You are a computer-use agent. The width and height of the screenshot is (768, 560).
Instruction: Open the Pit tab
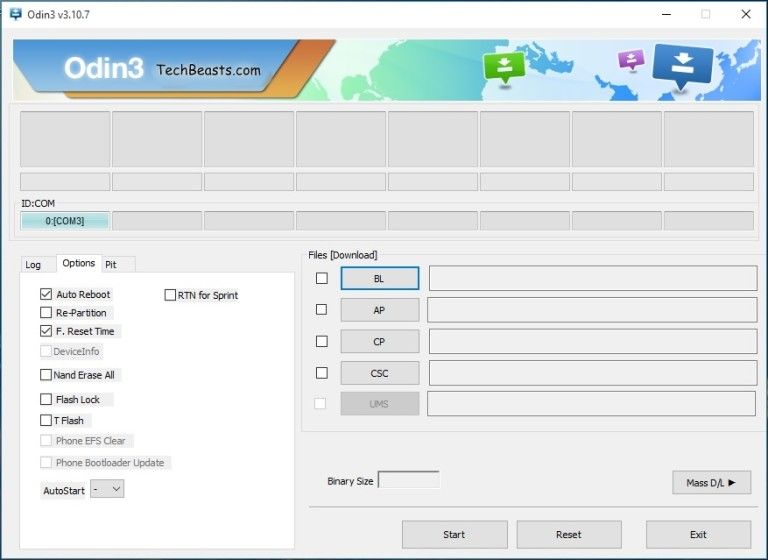click(111, 265)
